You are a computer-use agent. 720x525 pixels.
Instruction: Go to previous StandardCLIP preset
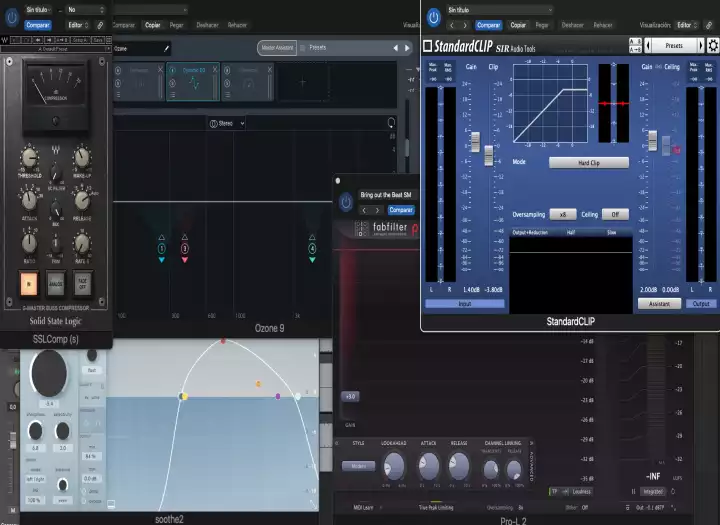(648, 45)
